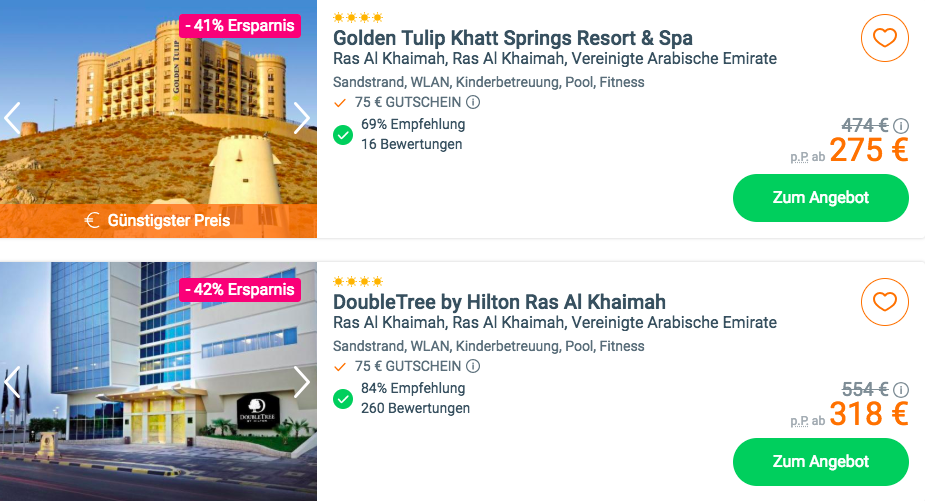Viewport: 925px width, 501px height.
Task: Open the 16 Bewertungen reviews link
Action: coord(412,144)
